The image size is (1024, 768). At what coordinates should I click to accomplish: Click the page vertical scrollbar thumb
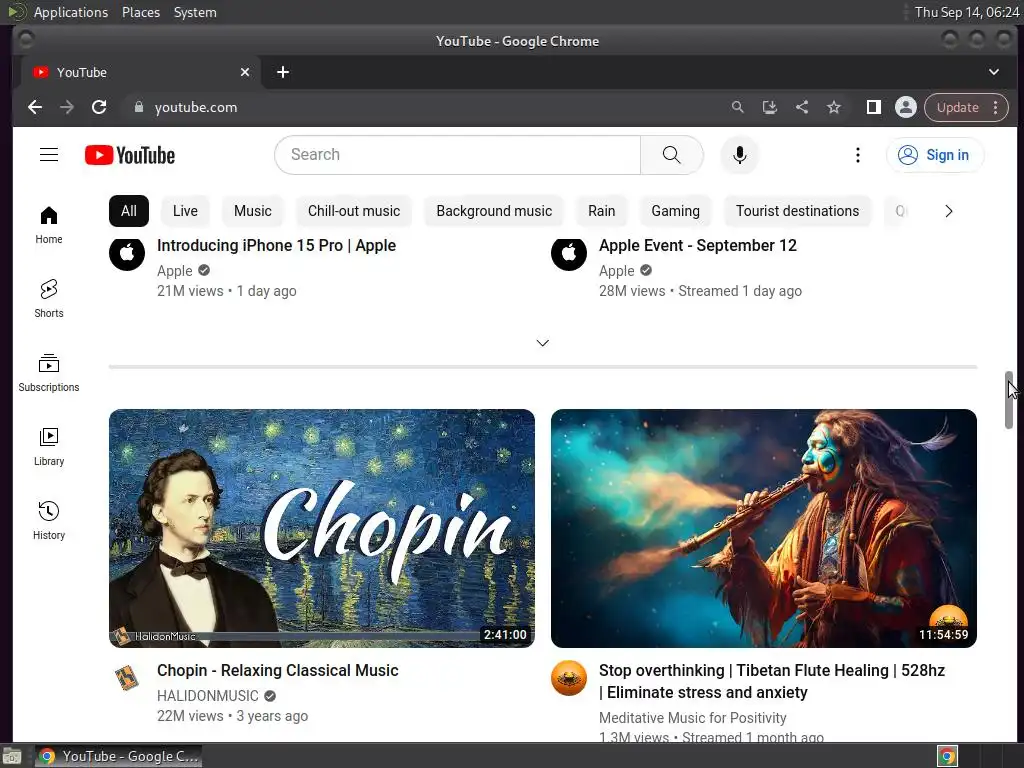tap(1009, 400)
